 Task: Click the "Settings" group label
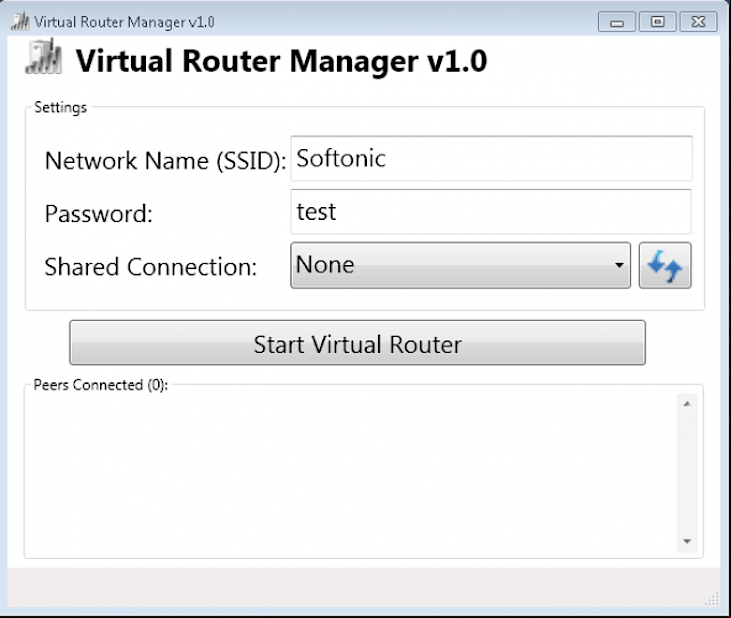click(61, 108)
